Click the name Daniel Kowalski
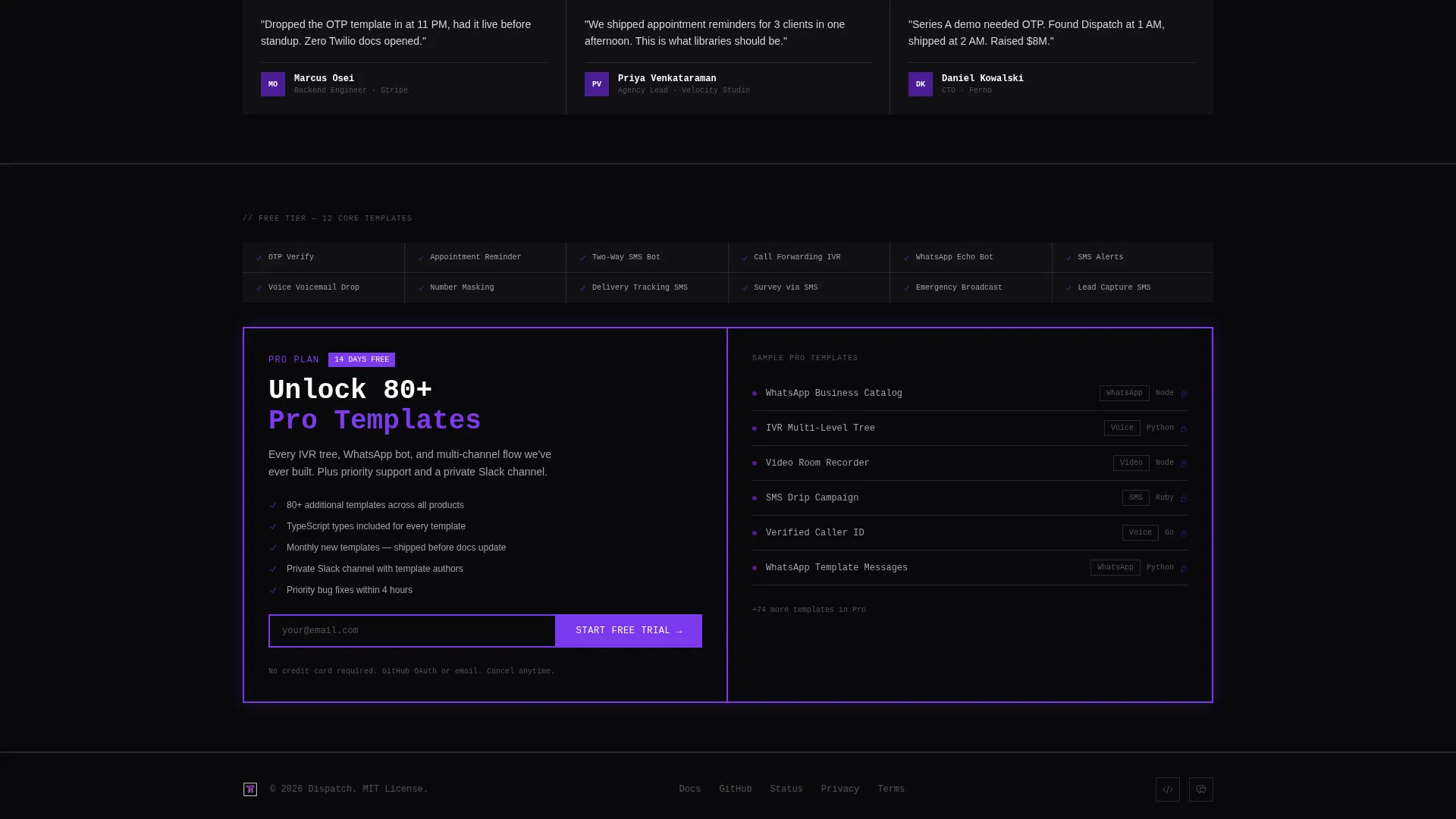The width and height of the screenshot is (1456, 819). (x=983, y=78)
